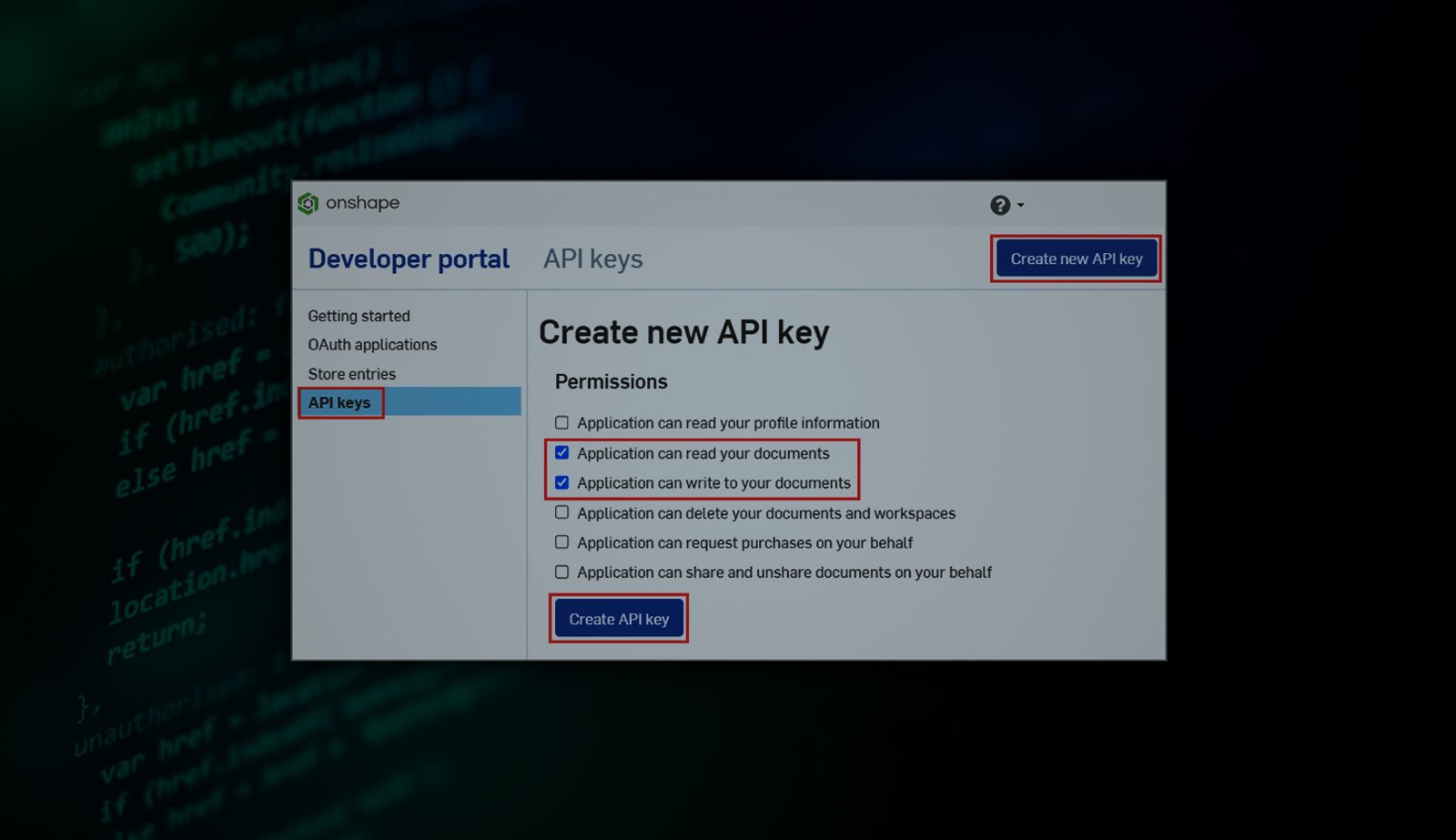Expand the dropdown arrow beside the help icon
This screenshot has width=1456, height=840.
click(1021, 206)
